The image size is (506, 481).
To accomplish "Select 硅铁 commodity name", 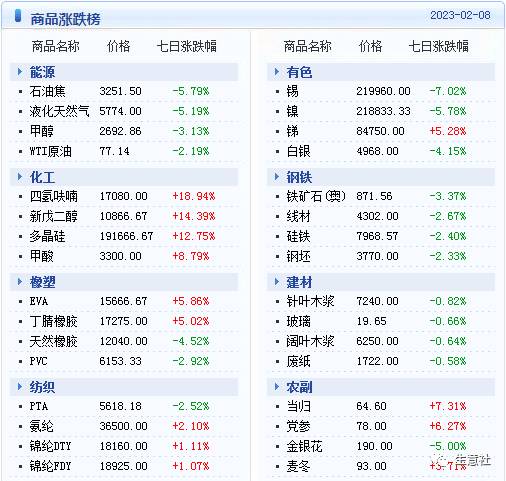I will 298,236.
